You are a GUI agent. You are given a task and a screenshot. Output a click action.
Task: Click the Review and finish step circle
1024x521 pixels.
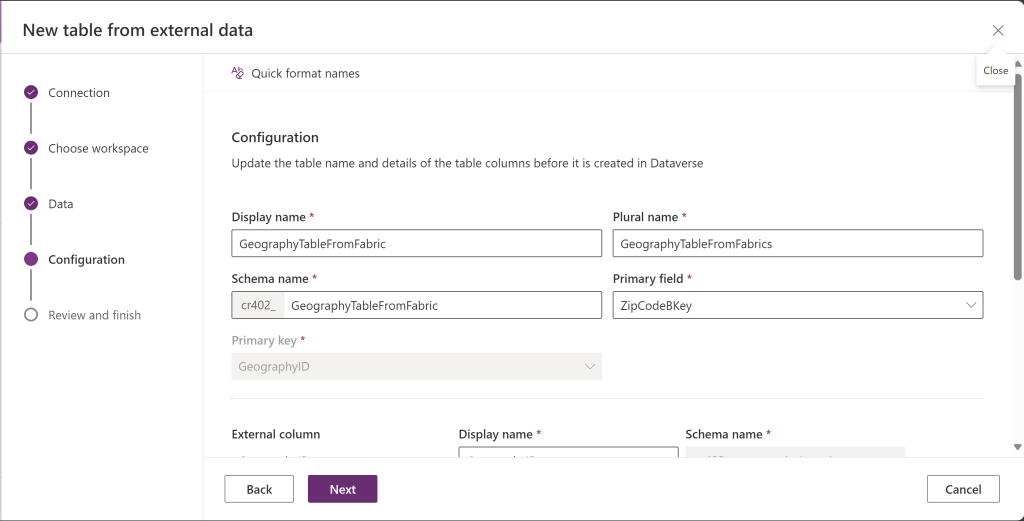(x=30, y=315)
